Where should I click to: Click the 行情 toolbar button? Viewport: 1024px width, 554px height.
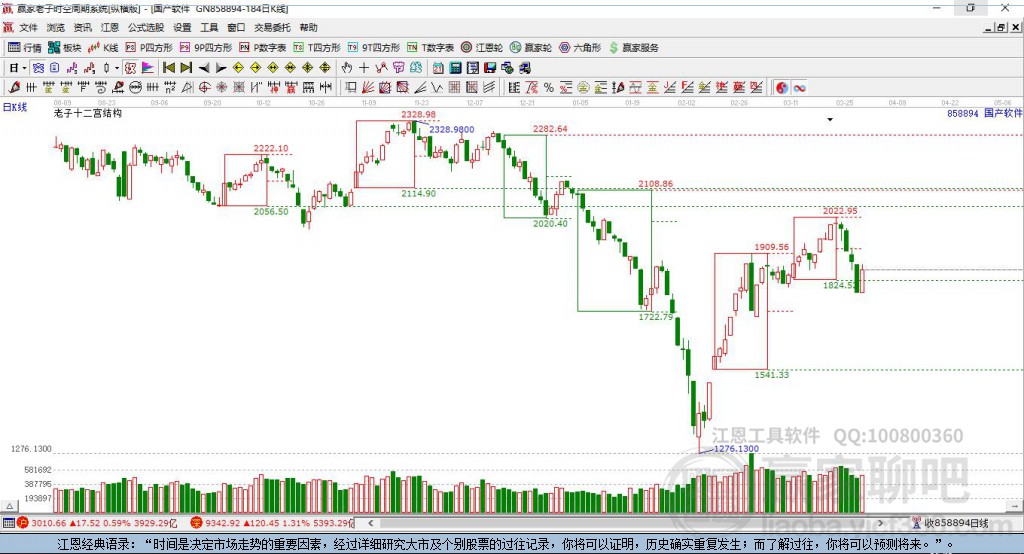[24, 48]
